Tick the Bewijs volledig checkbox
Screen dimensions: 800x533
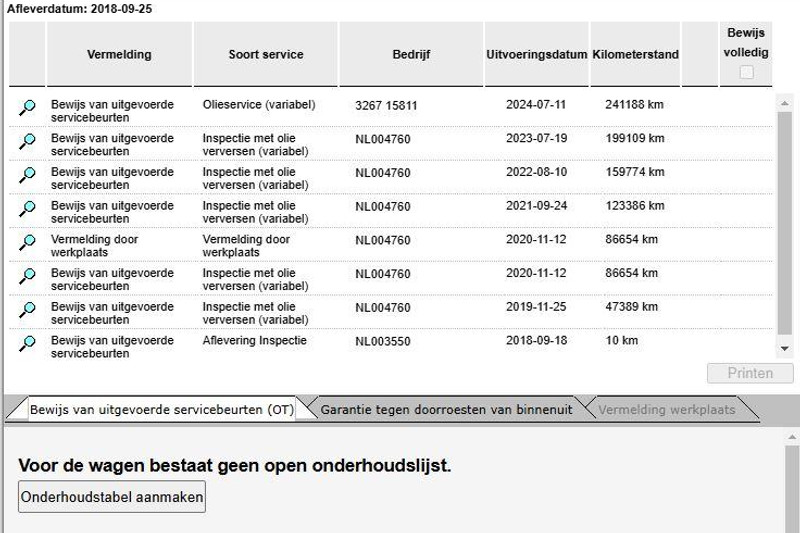[746, 72]
